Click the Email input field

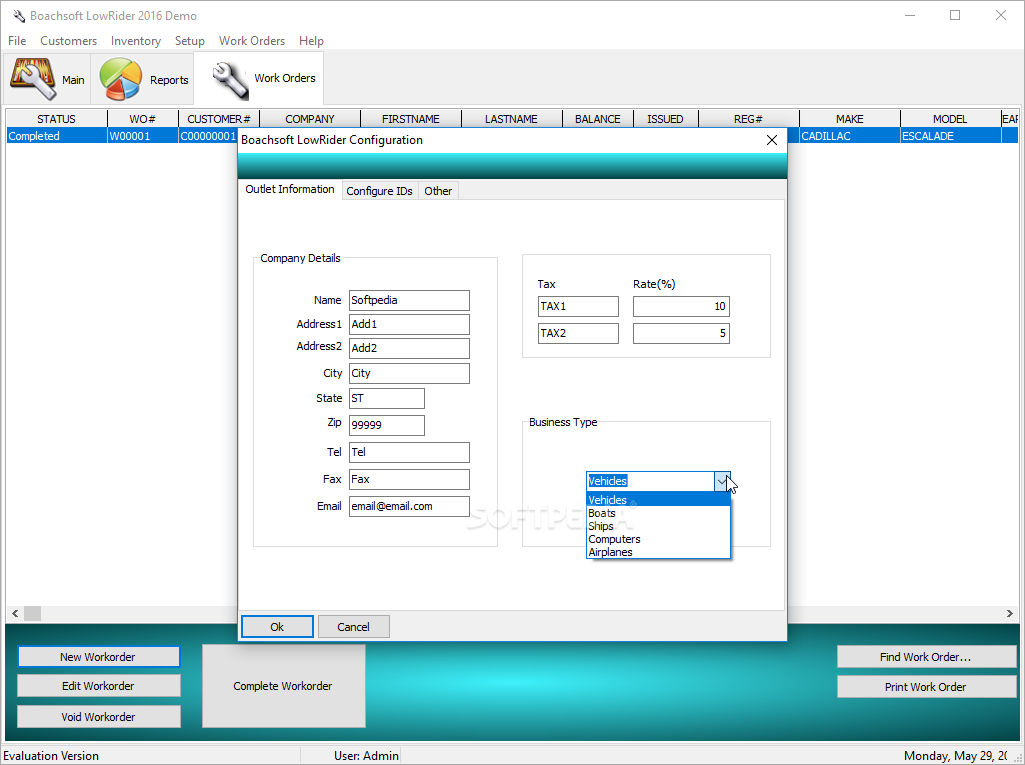(x=409, y=506)
